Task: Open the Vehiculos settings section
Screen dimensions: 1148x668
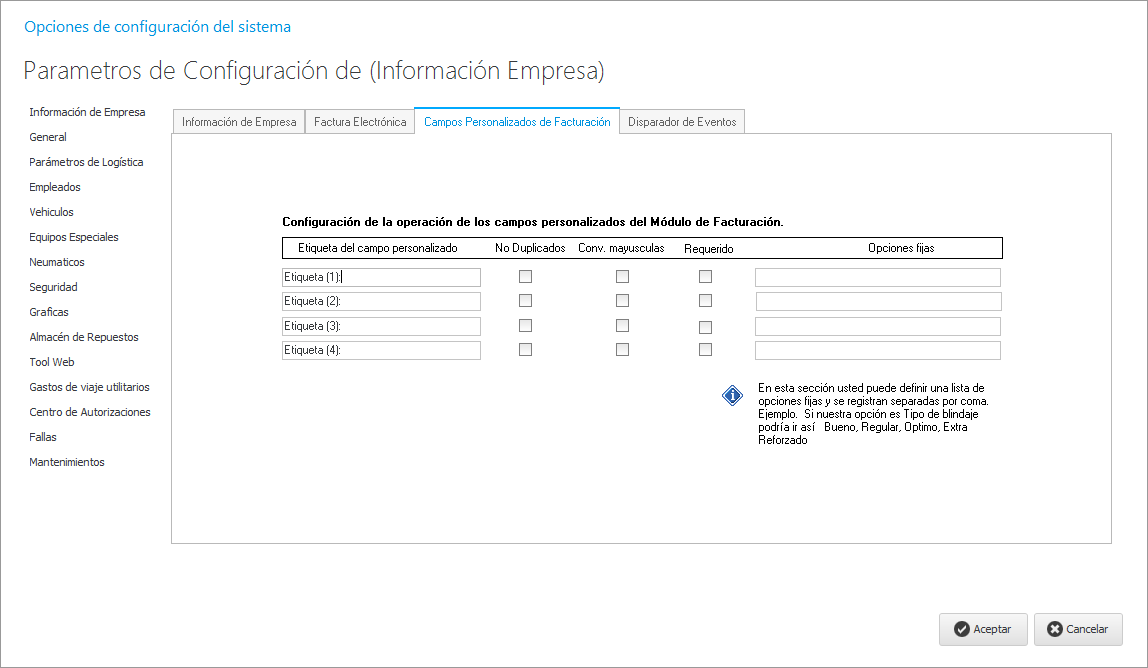Action: [x=51, y=212]
